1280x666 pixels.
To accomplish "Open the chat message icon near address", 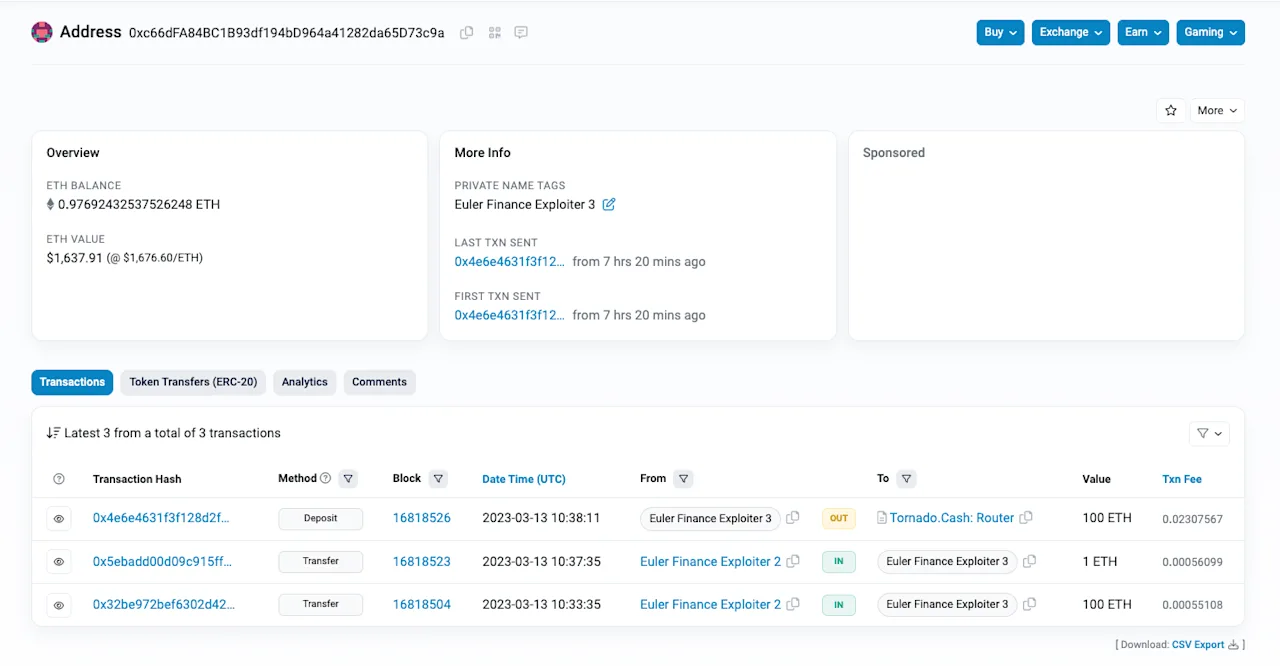I will (521, 33).
